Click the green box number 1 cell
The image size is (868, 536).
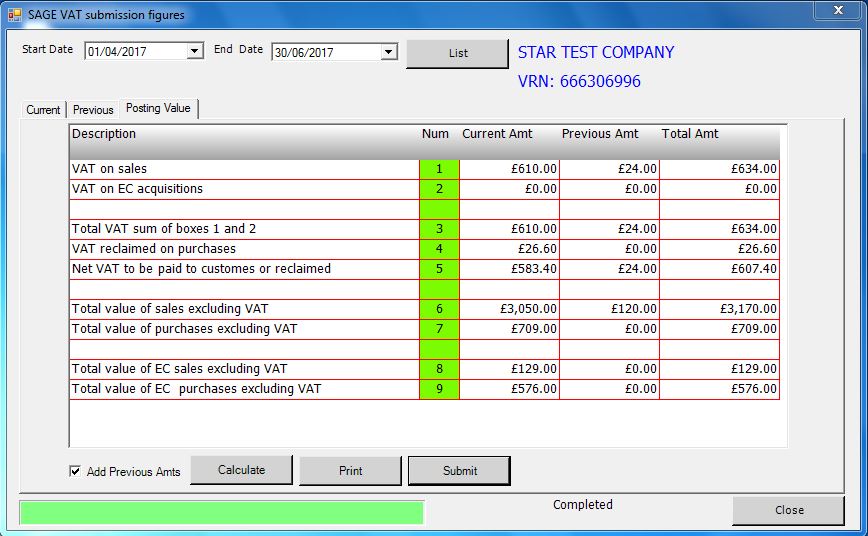pyautogui.click(x=440, y=169)
